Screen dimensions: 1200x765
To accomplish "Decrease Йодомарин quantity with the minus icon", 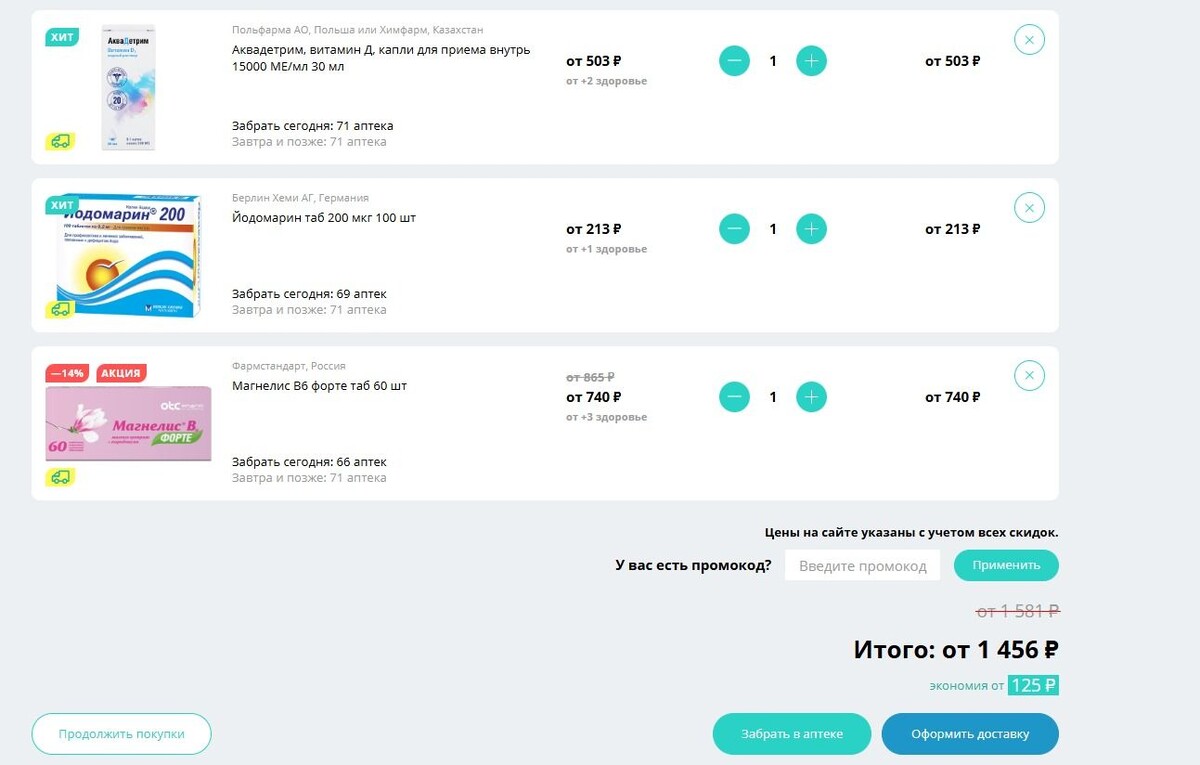I will (734, 228).
